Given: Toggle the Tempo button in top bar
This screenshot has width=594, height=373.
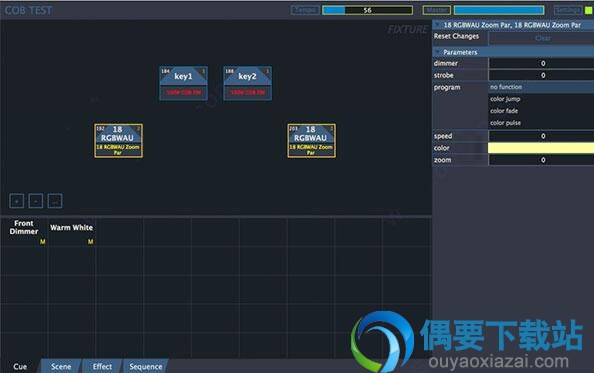Looking at the screenshot, I should pyautogui.click(x=305, y=10).
